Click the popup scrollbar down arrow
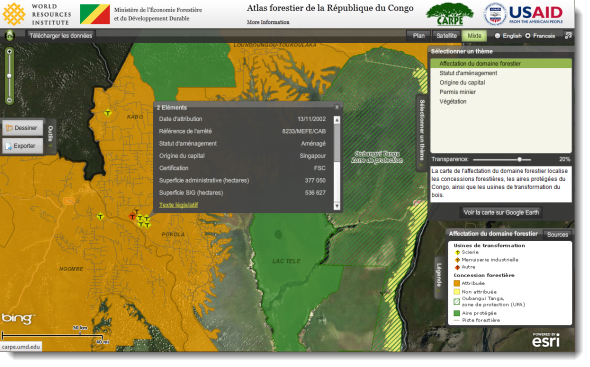This screenshot has height=367, width=590. [337, 206]
